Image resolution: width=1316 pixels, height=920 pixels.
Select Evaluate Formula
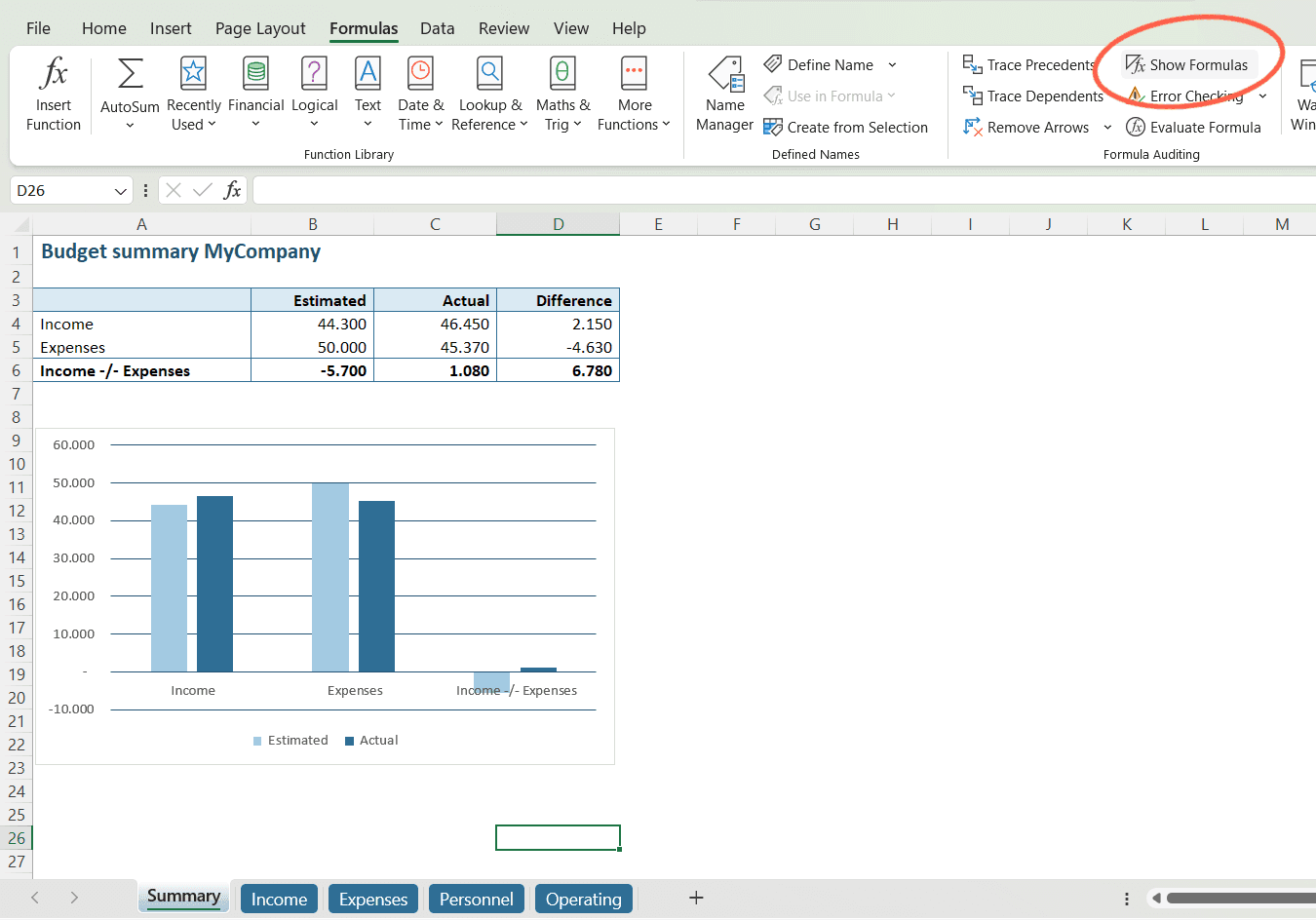(1193, 127)
